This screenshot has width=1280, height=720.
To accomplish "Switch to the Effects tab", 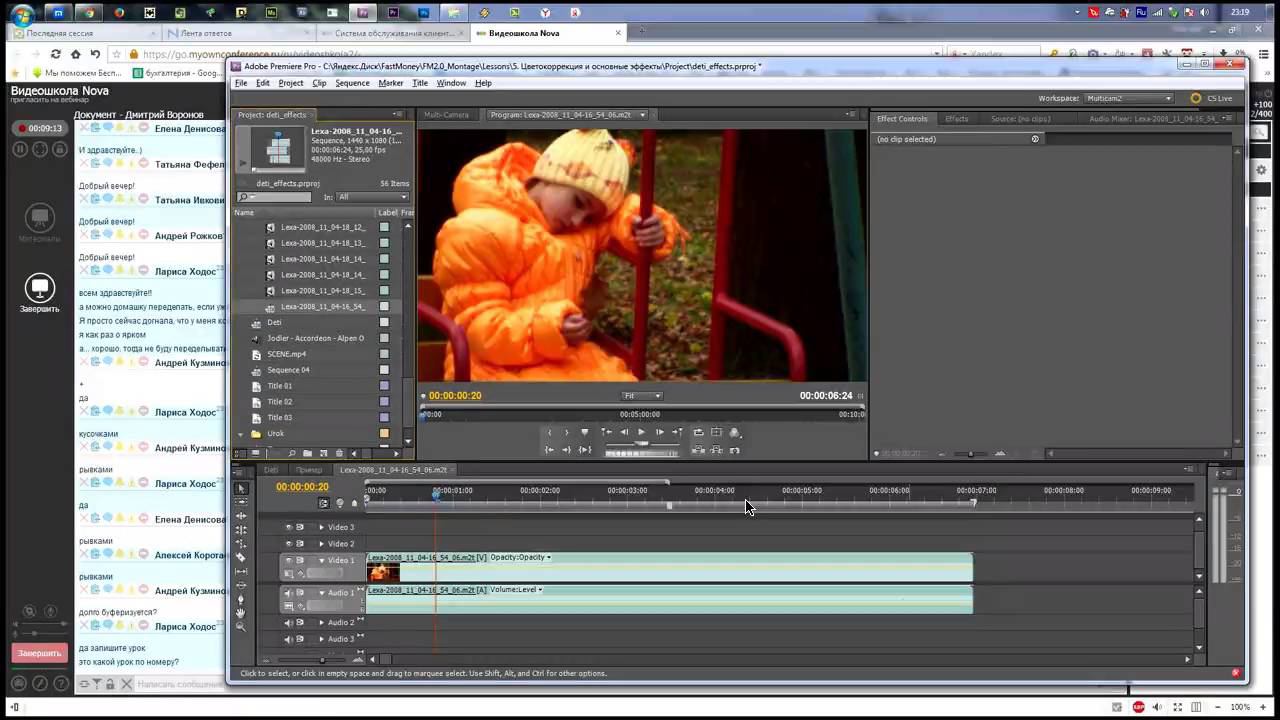I will point(956,119).
